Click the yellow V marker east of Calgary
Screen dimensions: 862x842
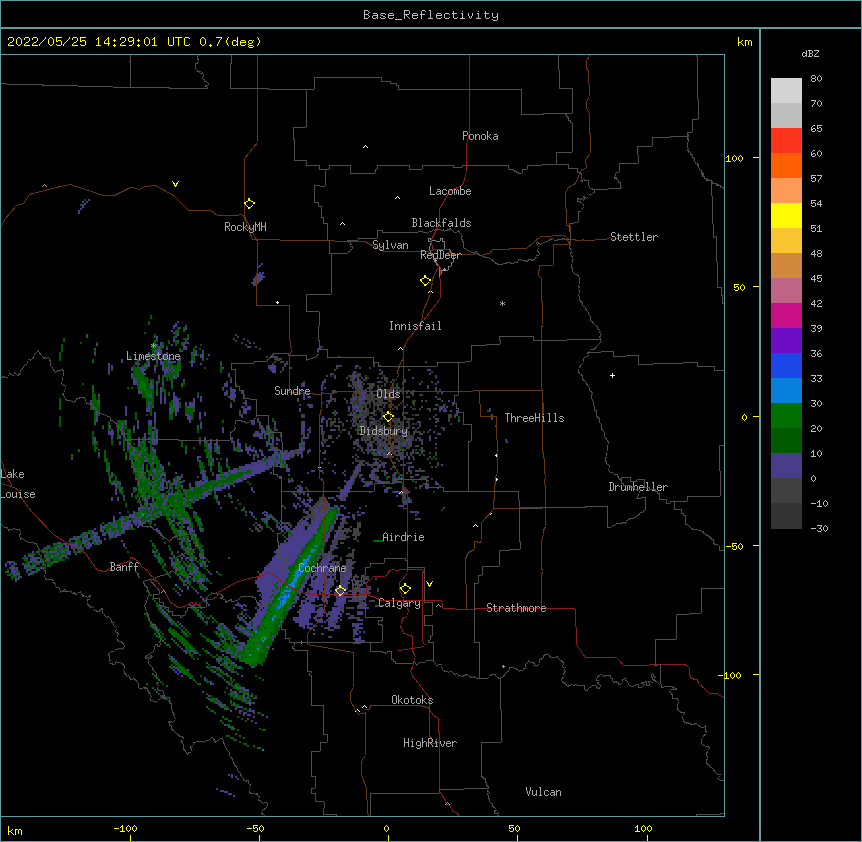tap(429, 584)
